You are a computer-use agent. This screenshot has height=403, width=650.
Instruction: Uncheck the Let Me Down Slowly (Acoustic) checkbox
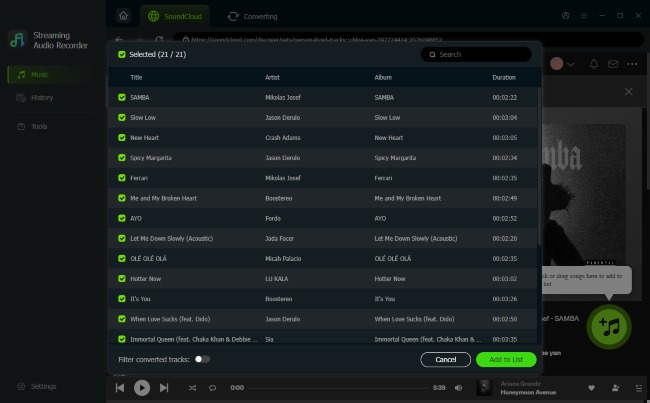121,238
